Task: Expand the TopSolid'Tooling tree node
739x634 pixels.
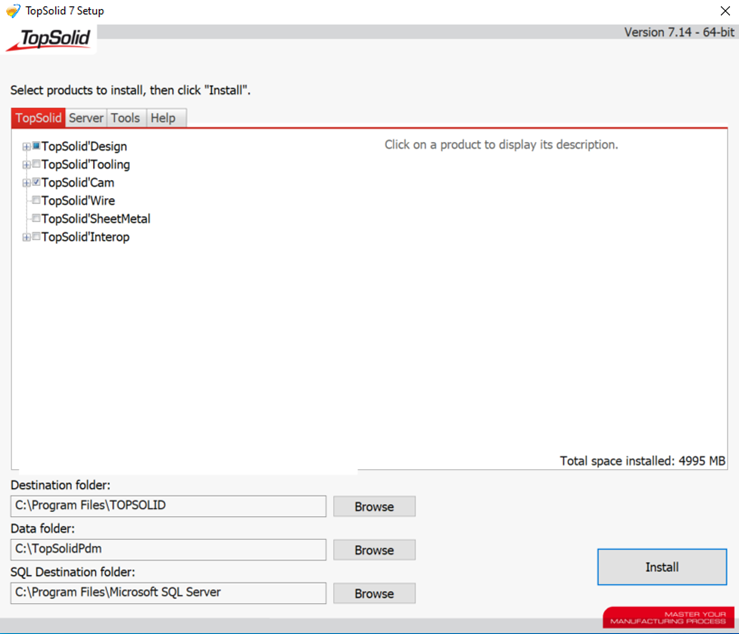Action: tap(26, 165)
